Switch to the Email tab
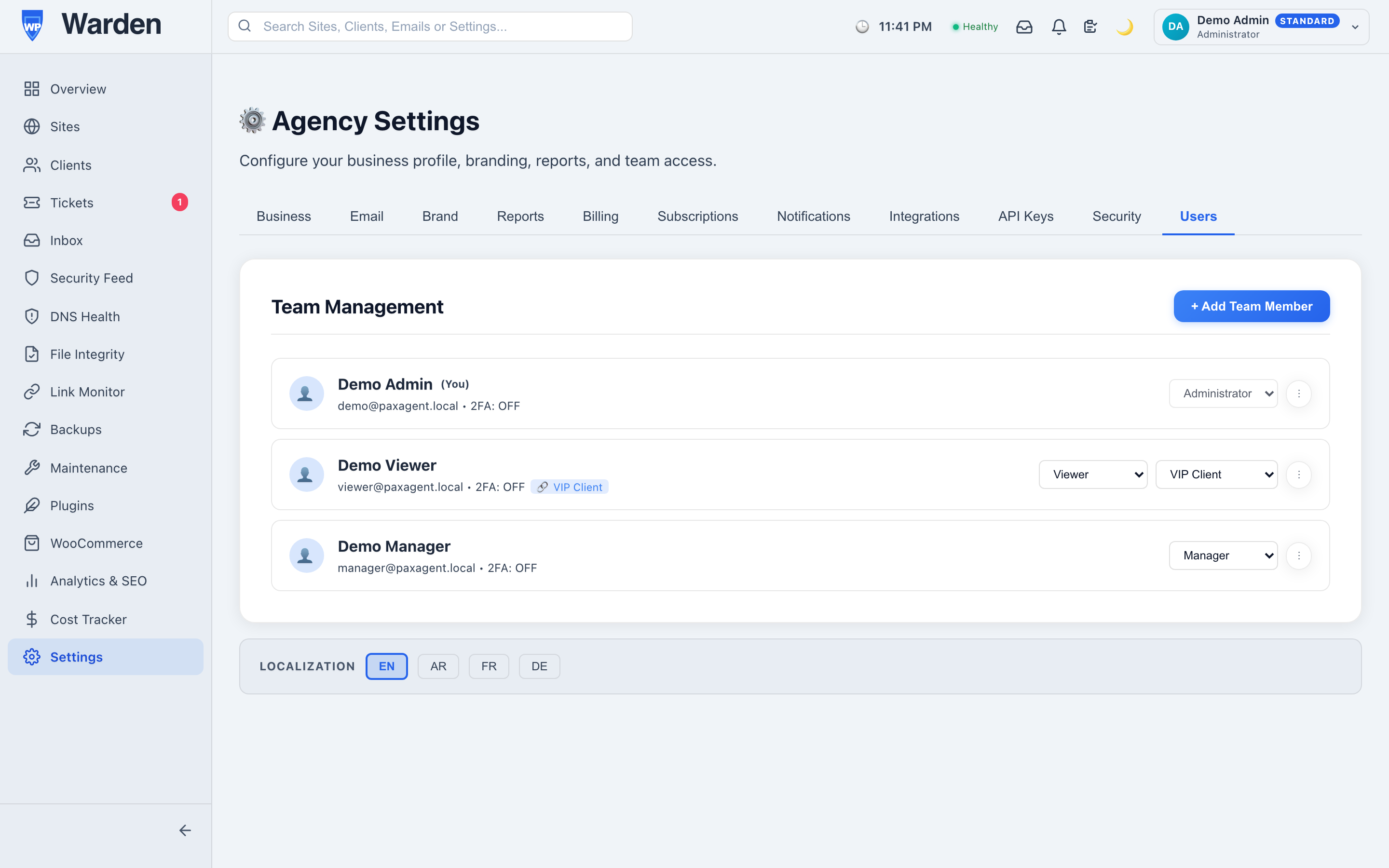This screenshot has height=868, width=1389. [366, 217]
